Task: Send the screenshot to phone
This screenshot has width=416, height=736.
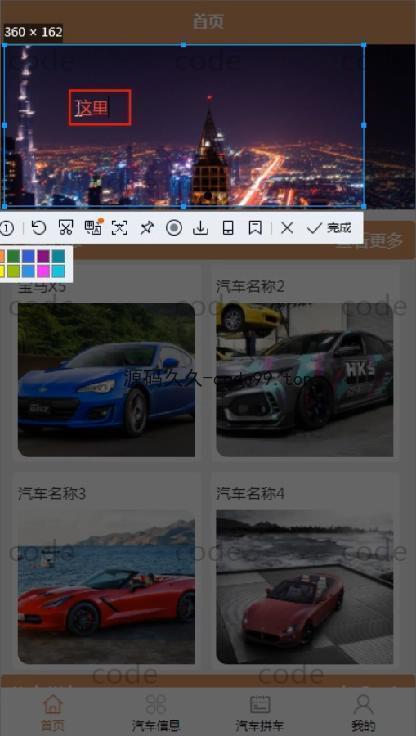Action: (228, 228)
